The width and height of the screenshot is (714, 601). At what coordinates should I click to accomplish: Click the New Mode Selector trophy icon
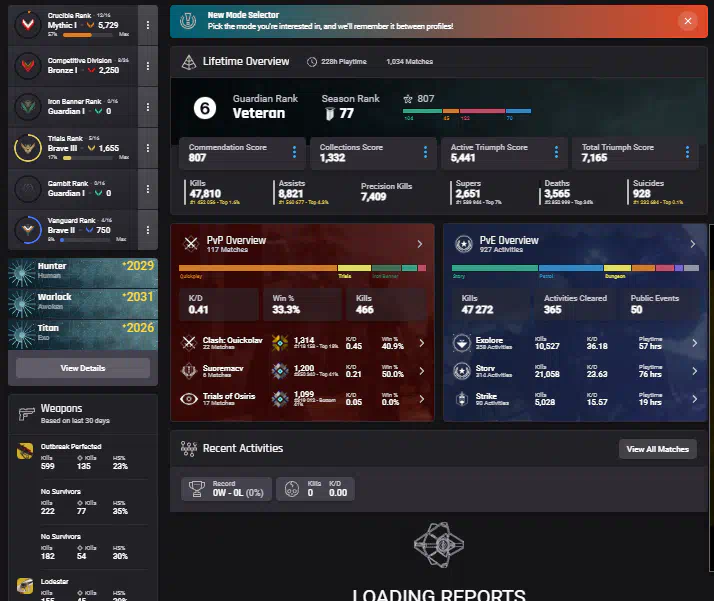tap(188, 20)
